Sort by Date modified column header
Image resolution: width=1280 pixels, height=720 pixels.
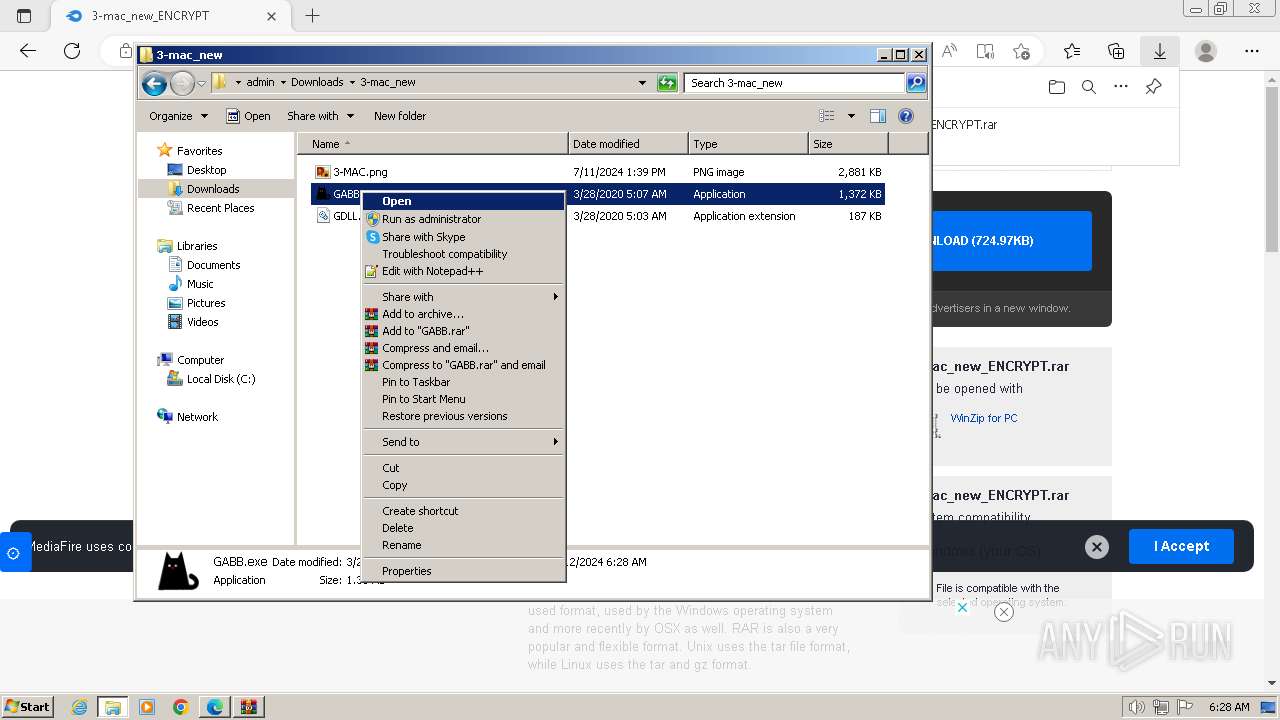tap(628, 144)
